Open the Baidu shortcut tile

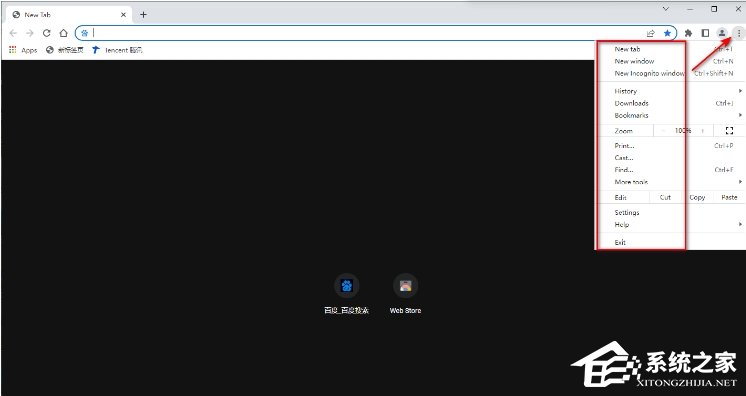[346, 294]
